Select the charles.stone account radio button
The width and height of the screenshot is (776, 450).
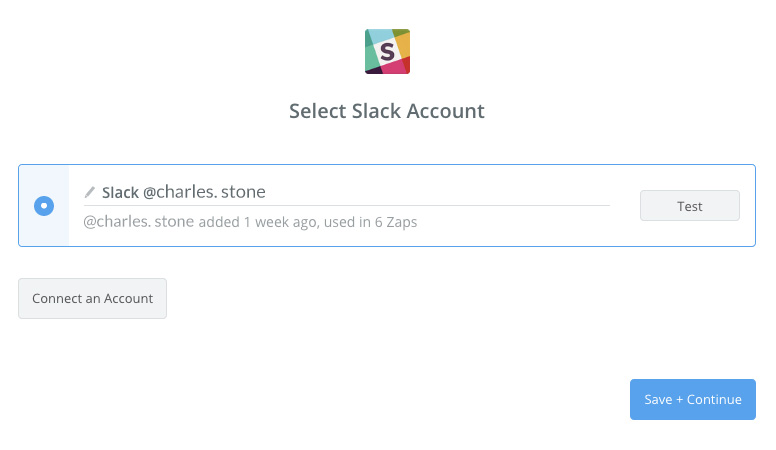point(44,206)
